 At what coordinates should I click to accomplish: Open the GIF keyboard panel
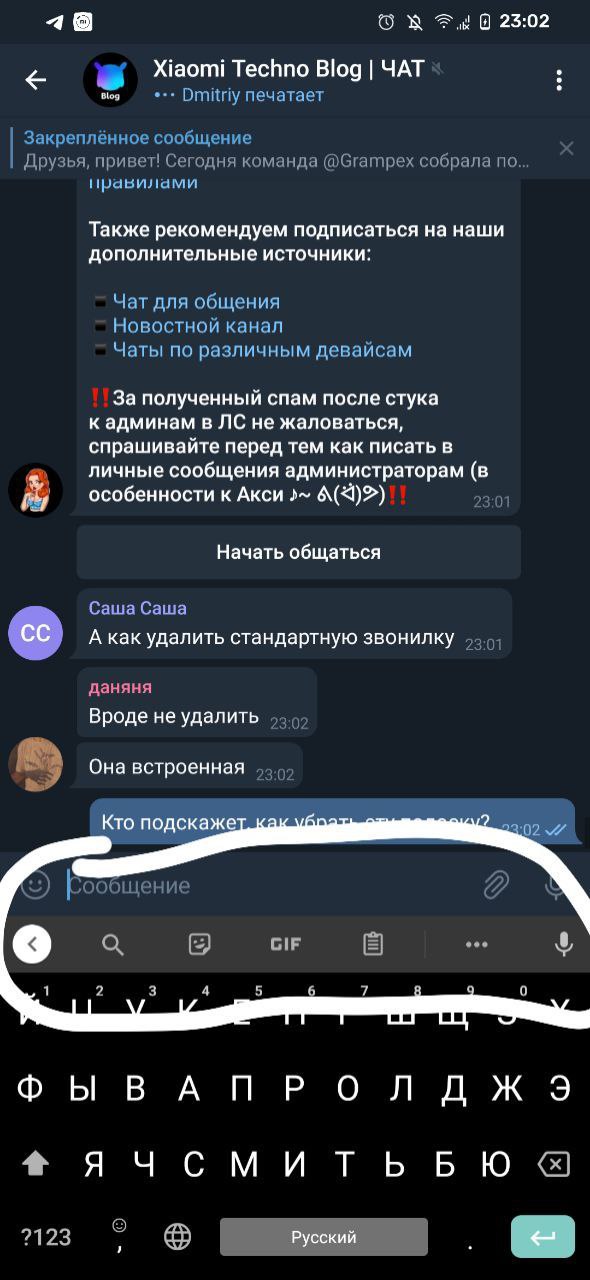tap(286, 944)
